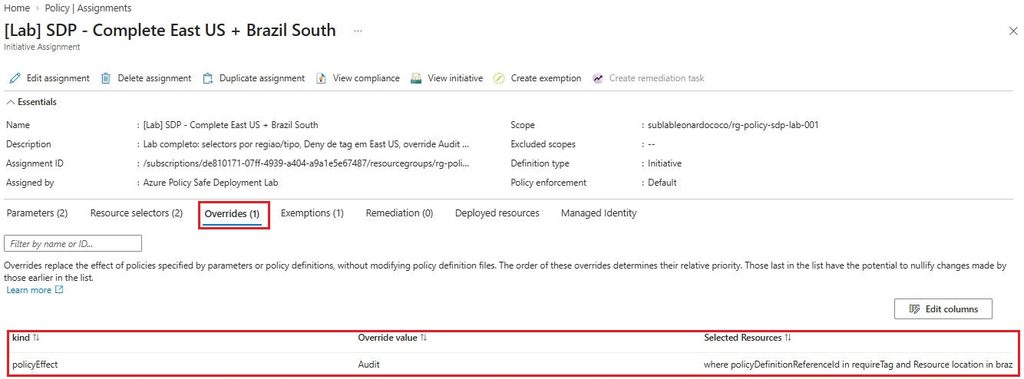Close the assignment blade with X
This screenshot has height=379, width=1024.
tap(1013, 31)
